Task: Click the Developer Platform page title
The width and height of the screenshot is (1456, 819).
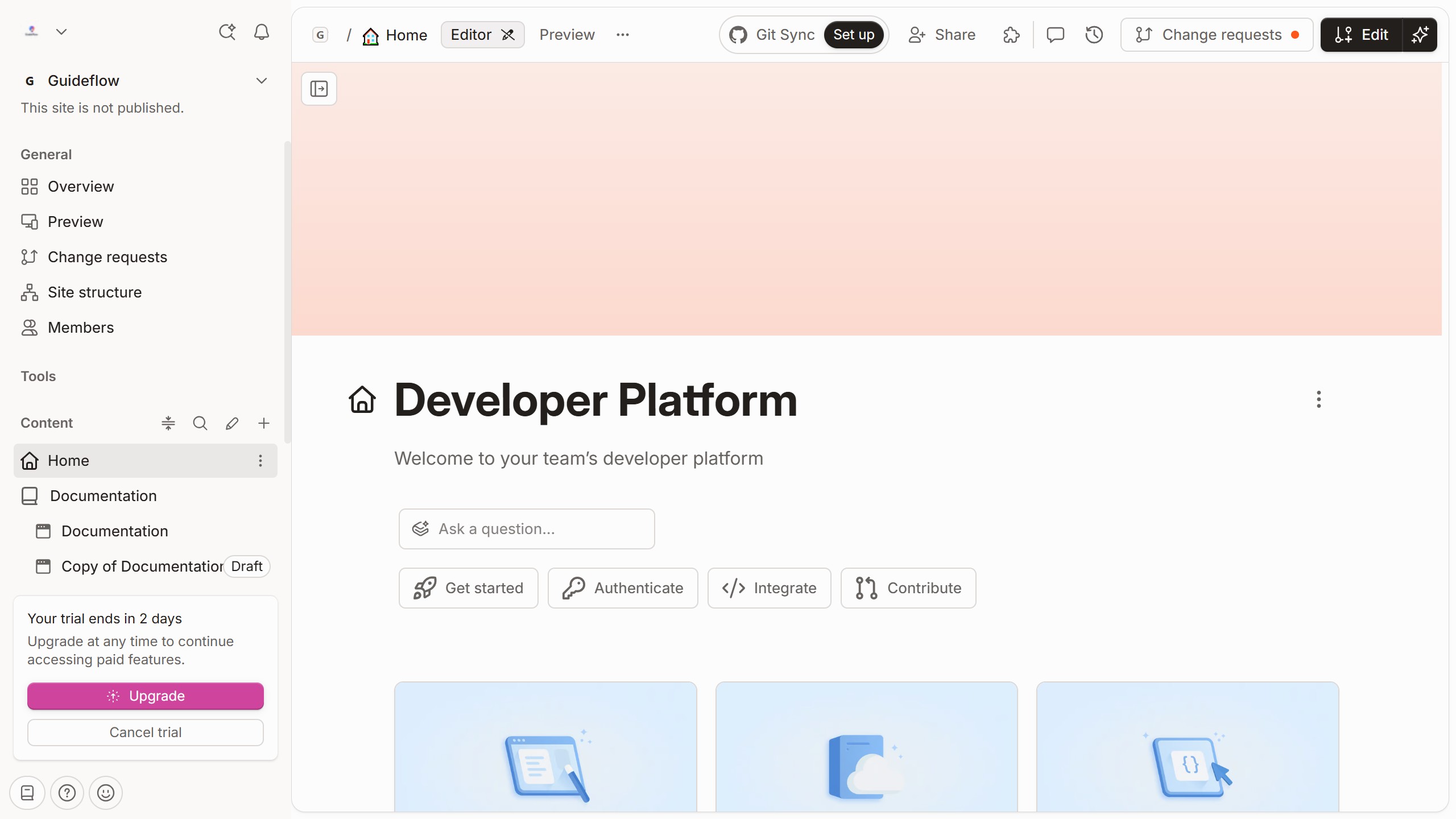Action: [x=595, y=400]
